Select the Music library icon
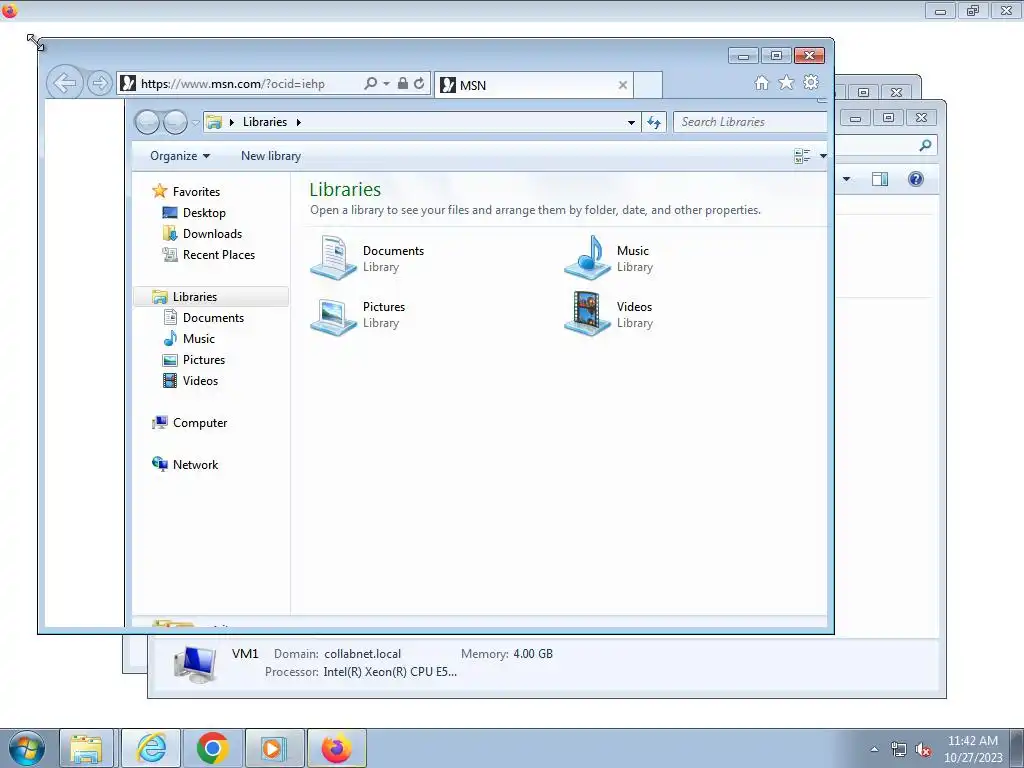 (x=587, y=258)
